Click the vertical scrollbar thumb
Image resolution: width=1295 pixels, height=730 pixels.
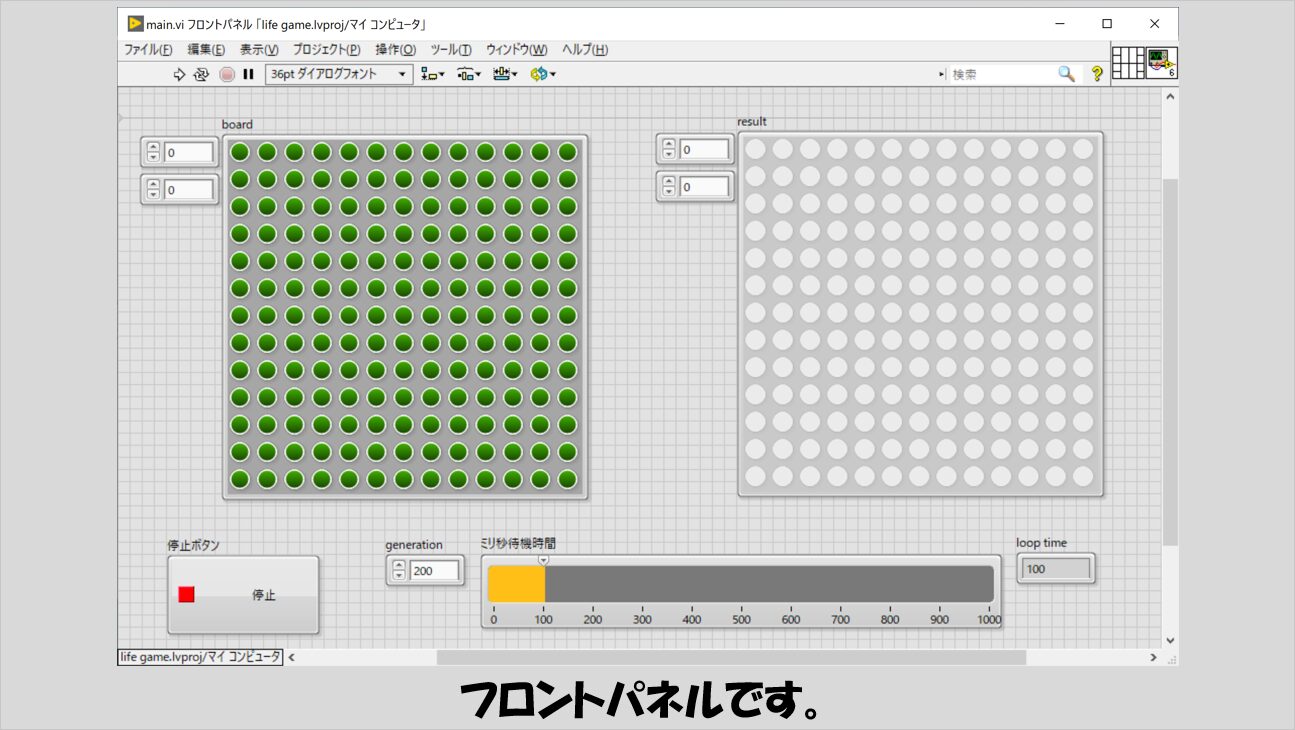coord(1170,362)
